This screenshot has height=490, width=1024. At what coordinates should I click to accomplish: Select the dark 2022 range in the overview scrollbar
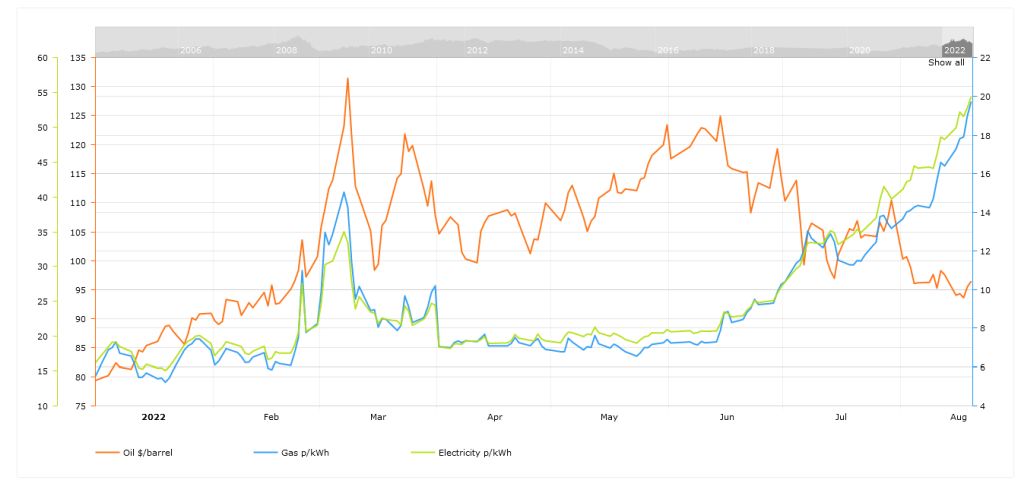coord(957,42)
